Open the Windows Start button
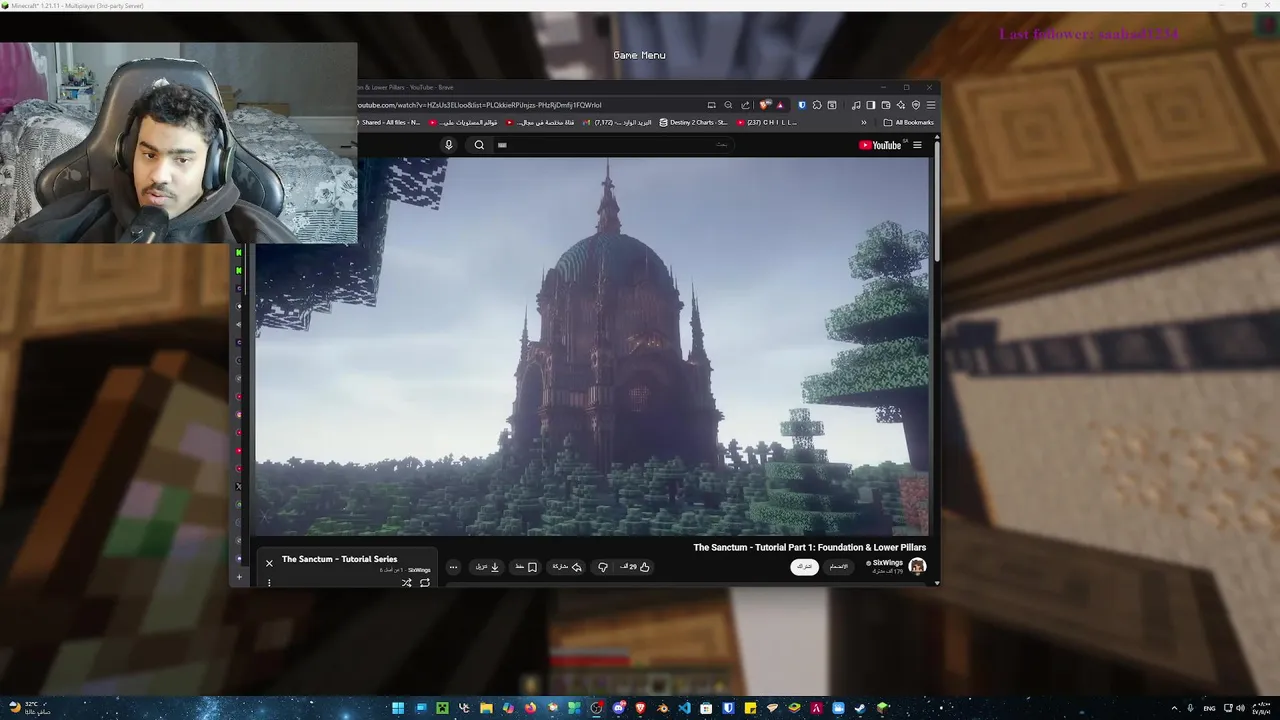 click(398, 708)
